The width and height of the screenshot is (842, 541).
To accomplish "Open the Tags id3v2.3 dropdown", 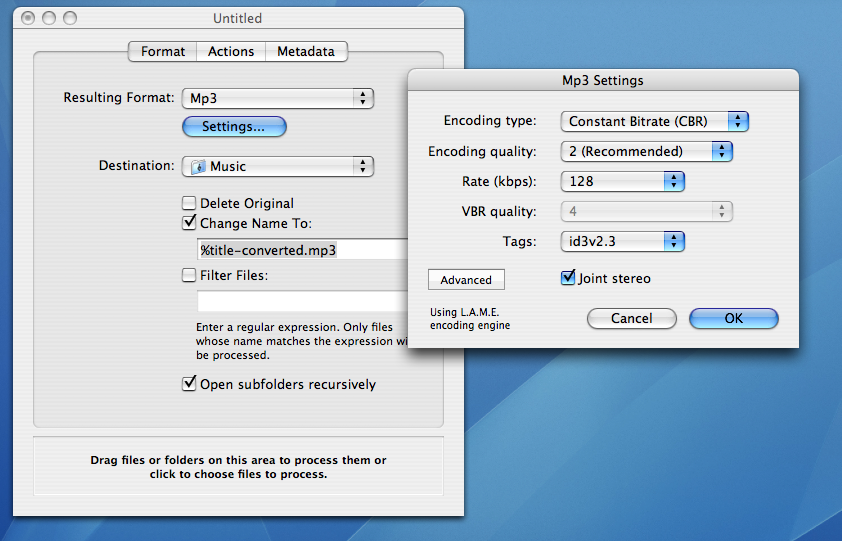I will [x=622, y=241].
